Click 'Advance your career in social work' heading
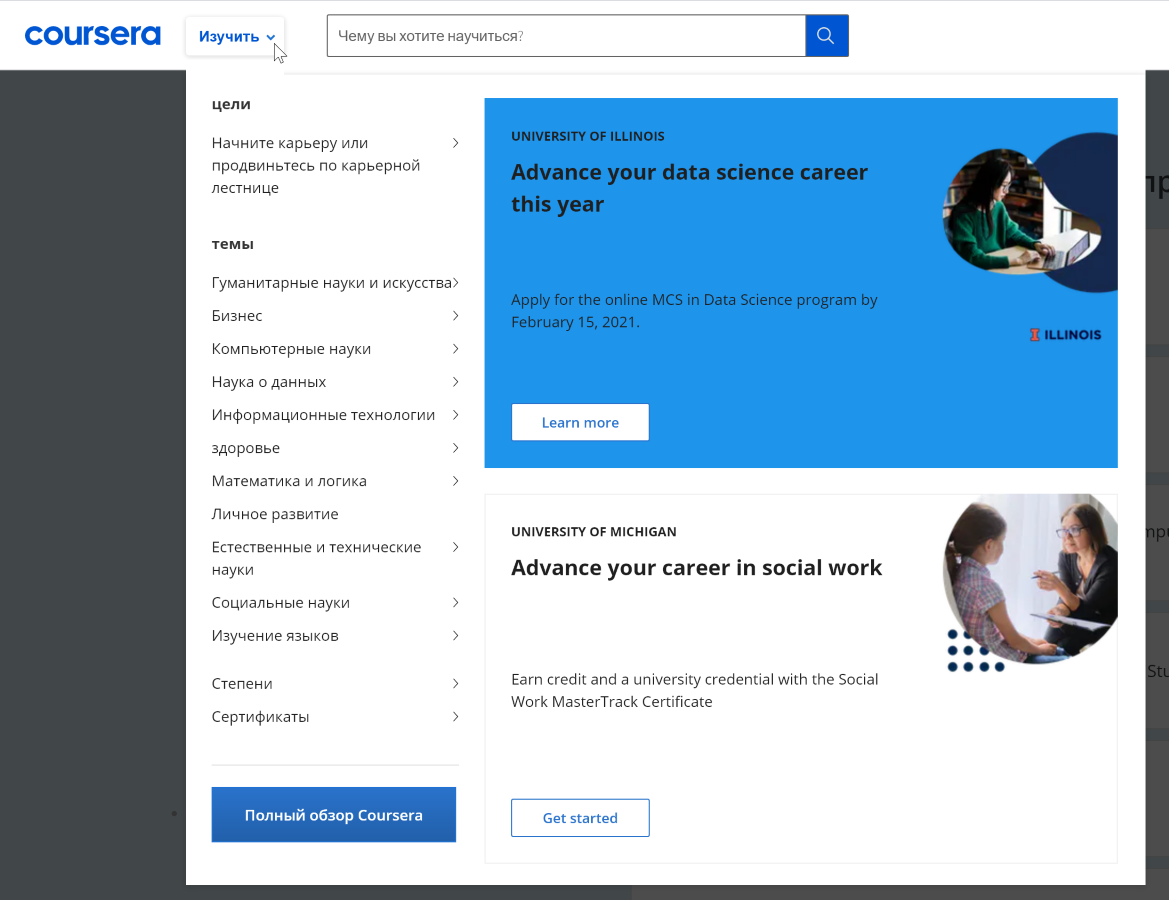 click(x=696, y=567)
